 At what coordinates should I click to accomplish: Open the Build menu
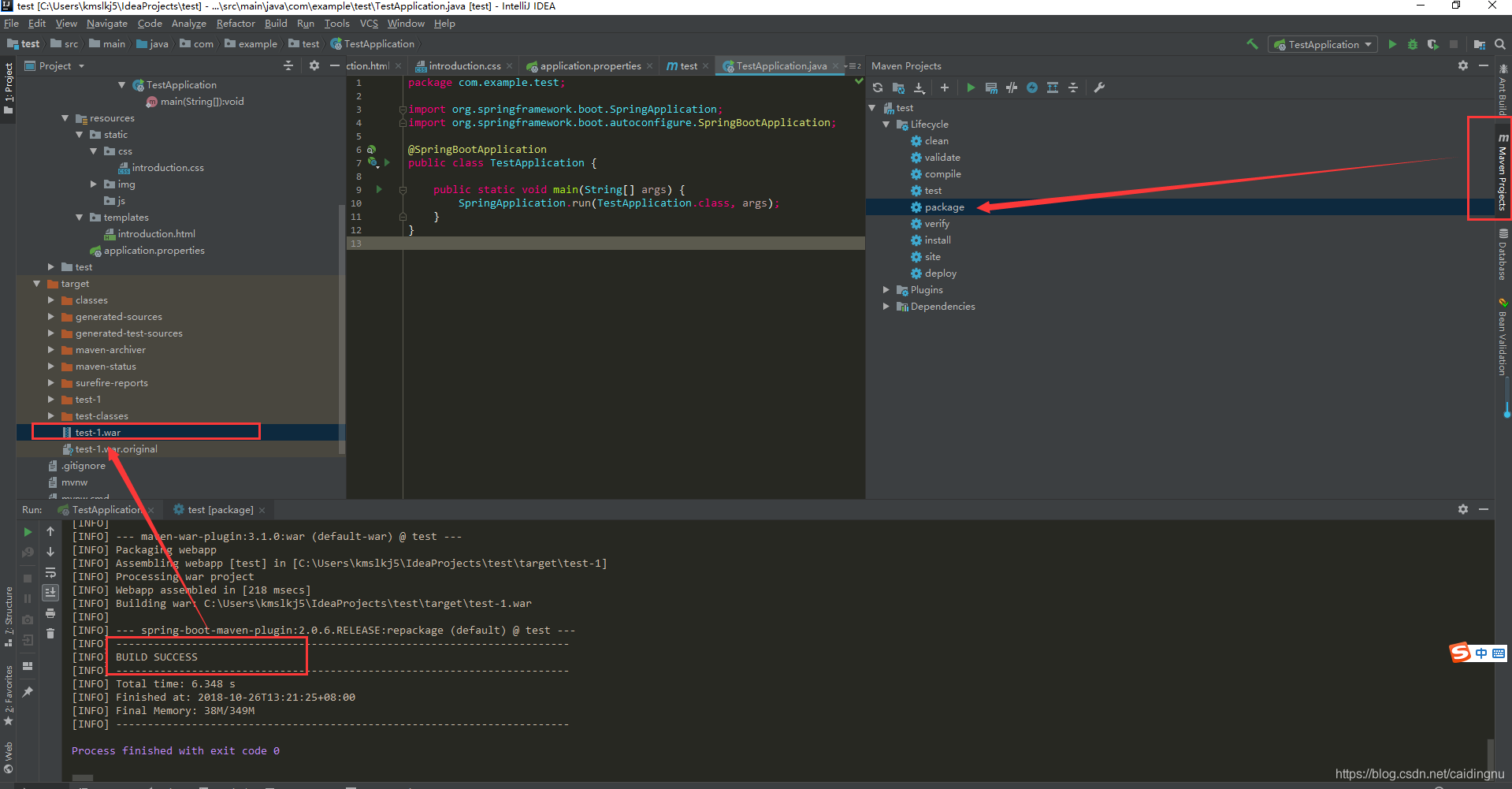(x=276, y=24)
